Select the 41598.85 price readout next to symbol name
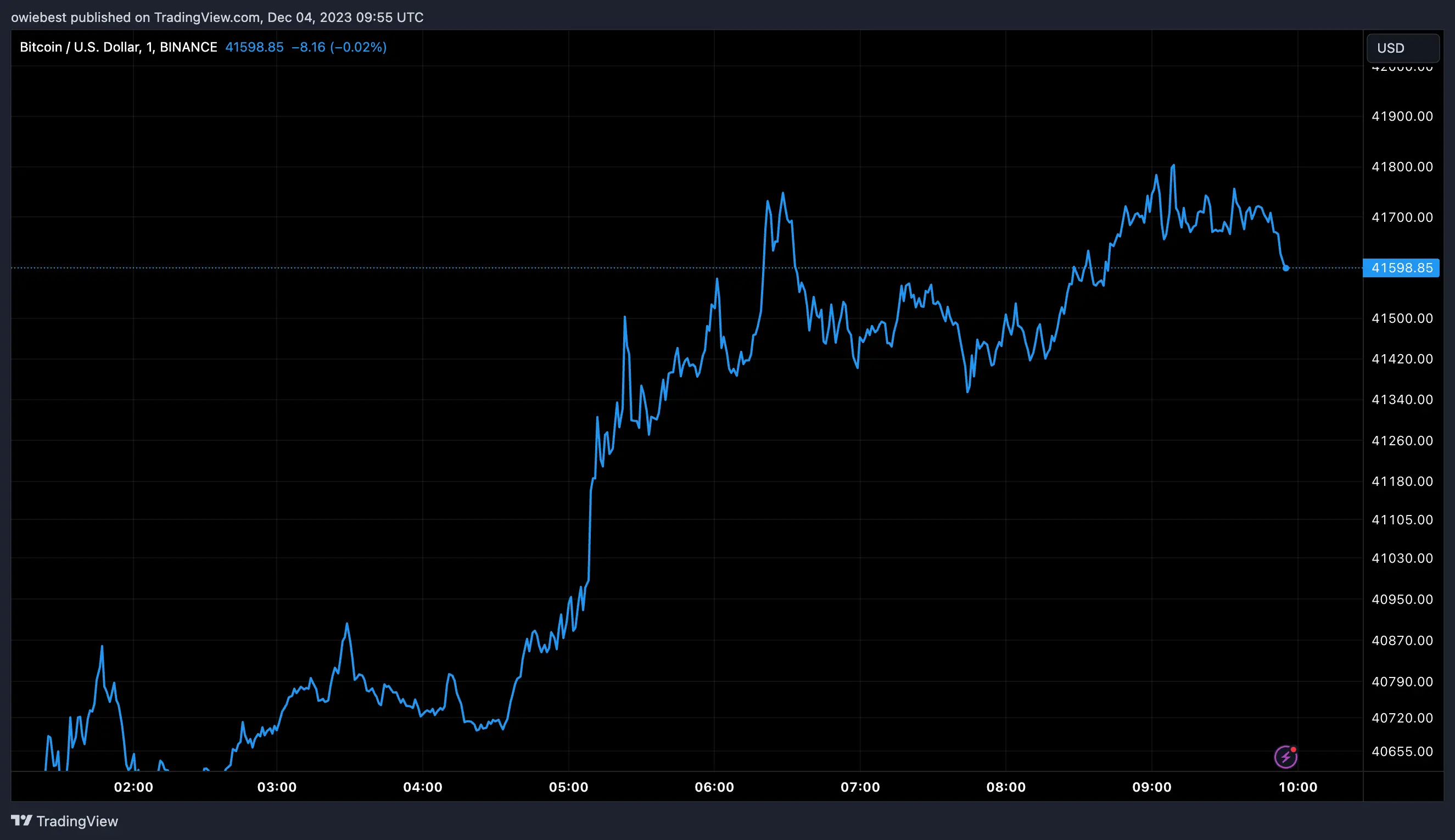This screenshot has width=1455, height=840. point(254,47)
